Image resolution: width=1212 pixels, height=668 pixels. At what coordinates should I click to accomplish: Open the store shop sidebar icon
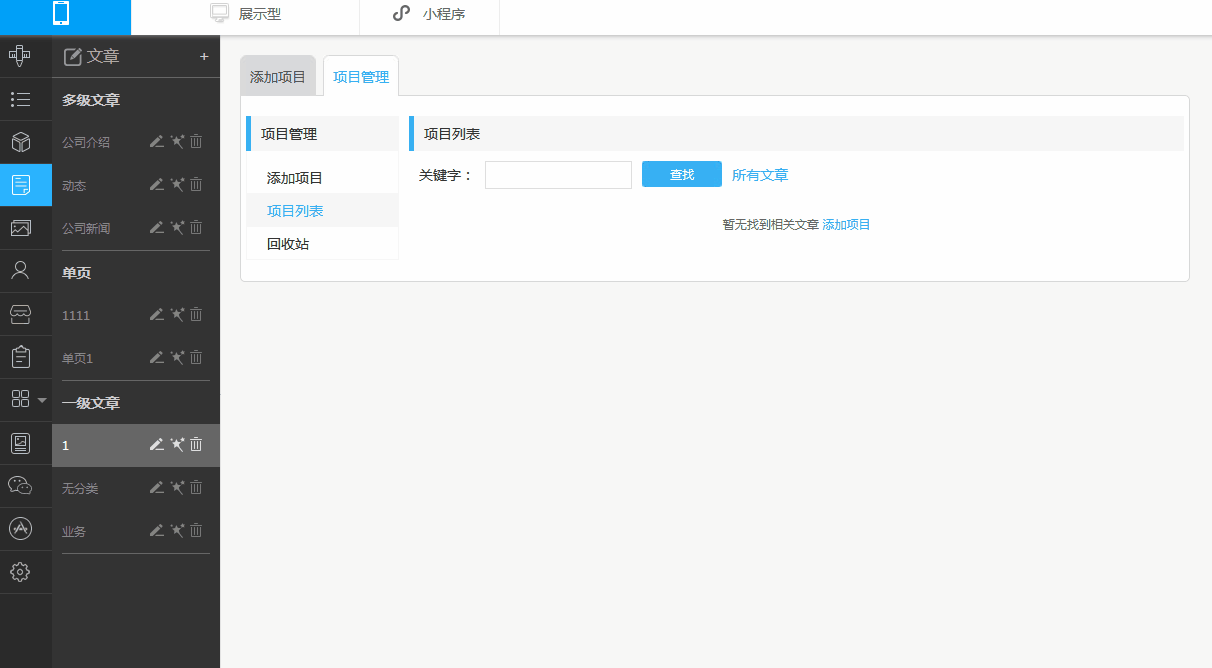point(20,314)
